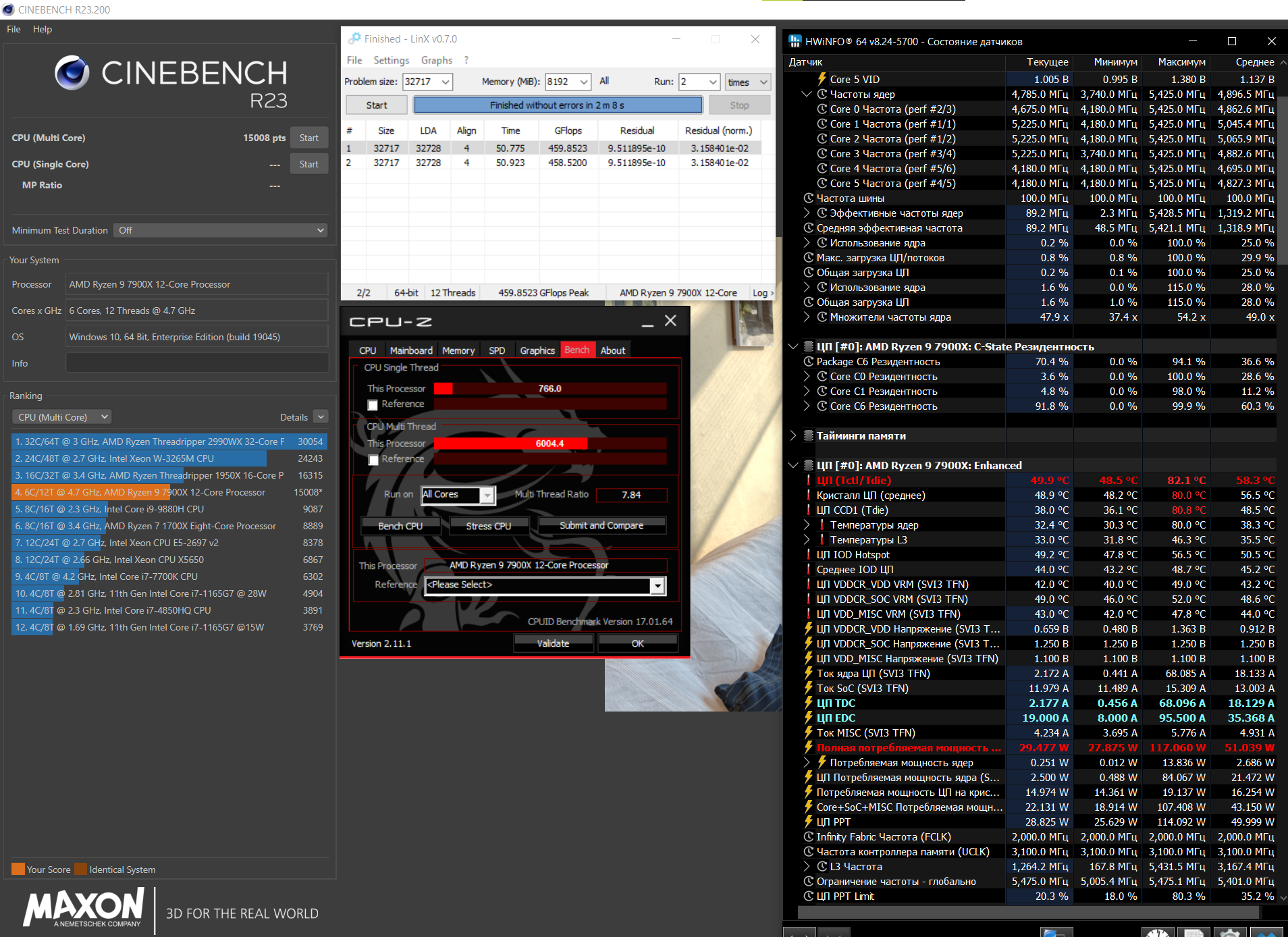Tick Reference checkbox under CPU Multi Thread

(x=373, y=460)
